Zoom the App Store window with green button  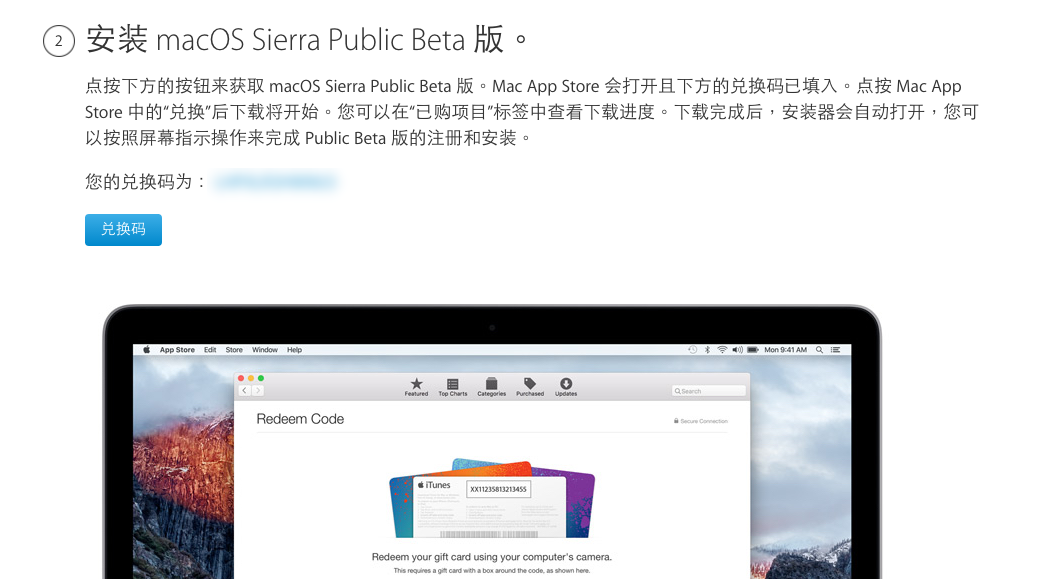(x=261, y=378)
